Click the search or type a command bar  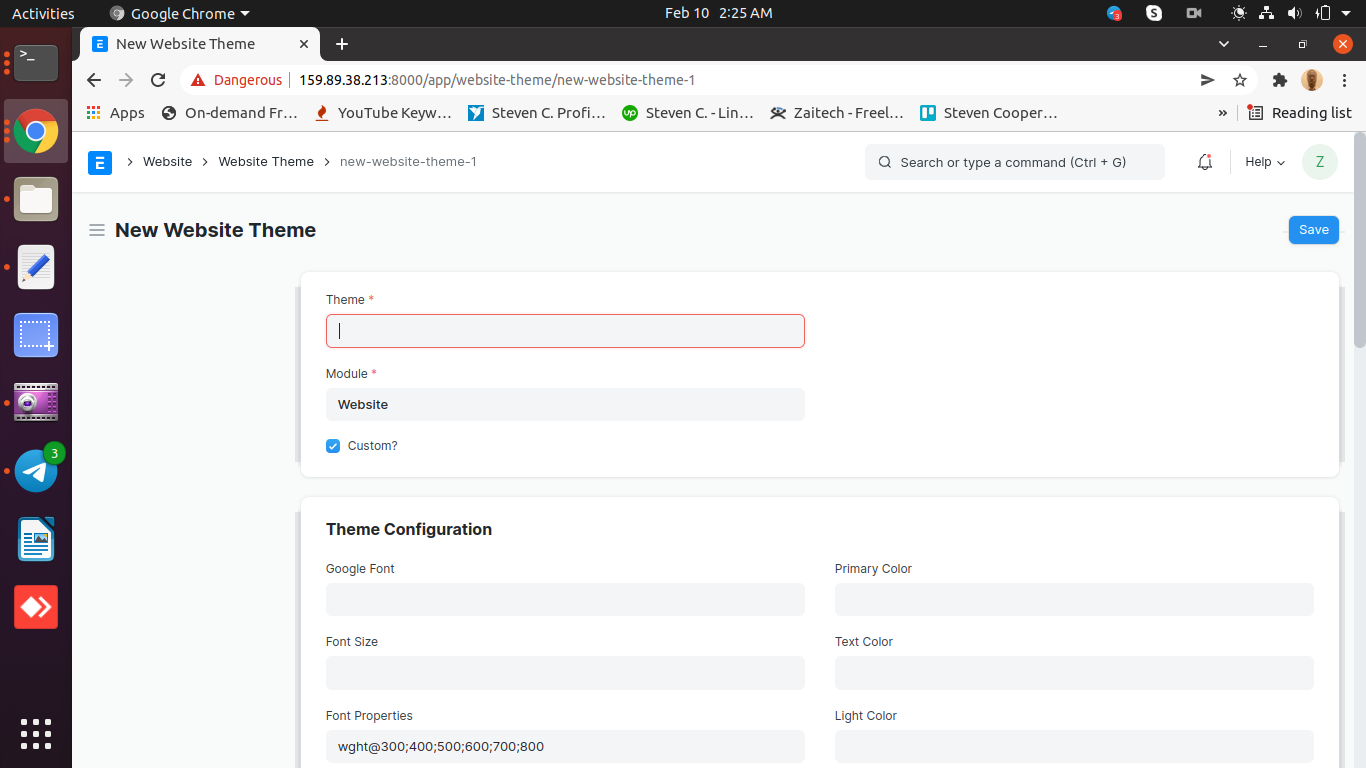click(x=1014, y=161)
